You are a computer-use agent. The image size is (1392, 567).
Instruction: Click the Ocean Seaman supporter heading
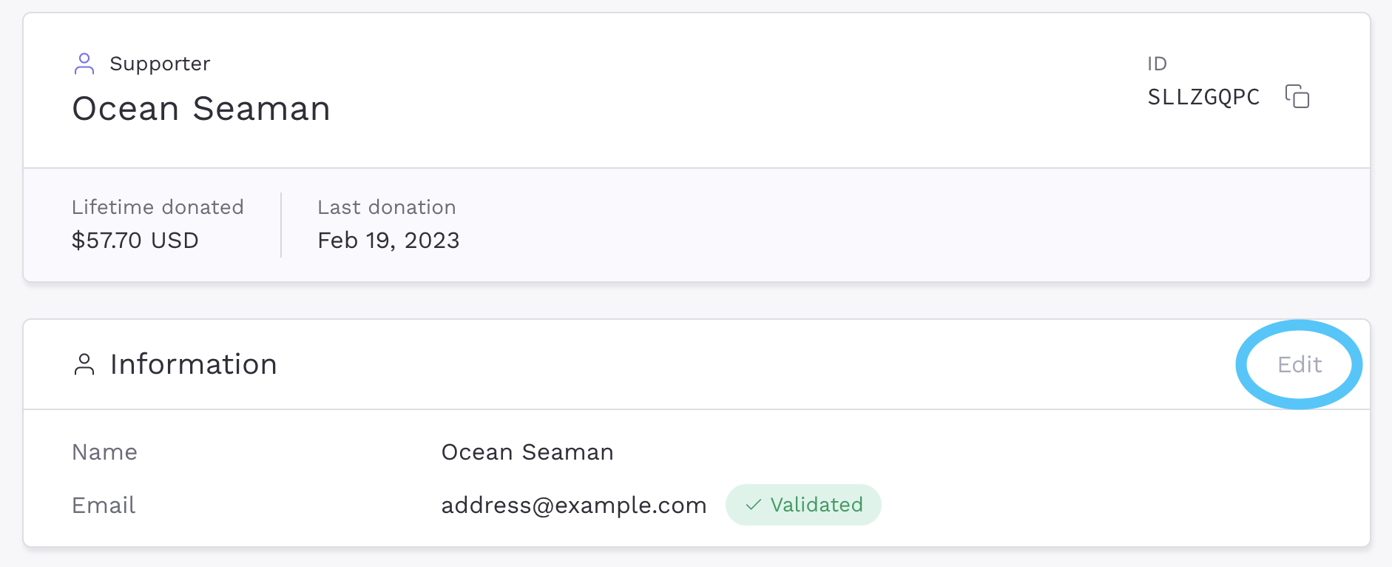click(x=201, y=108)
